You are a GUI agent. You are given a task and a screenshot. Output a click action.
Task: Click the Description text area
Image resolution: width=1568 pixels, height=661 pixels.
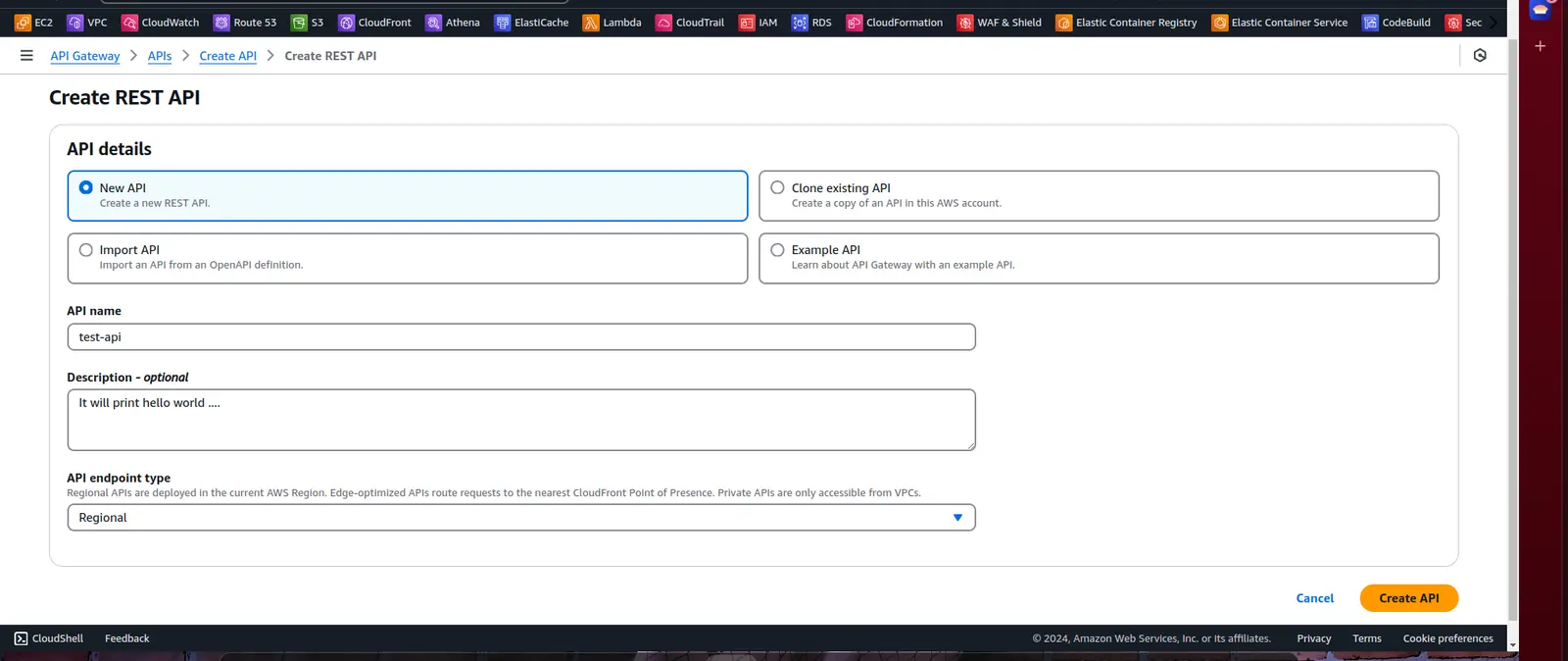click(x=521, y=420)
